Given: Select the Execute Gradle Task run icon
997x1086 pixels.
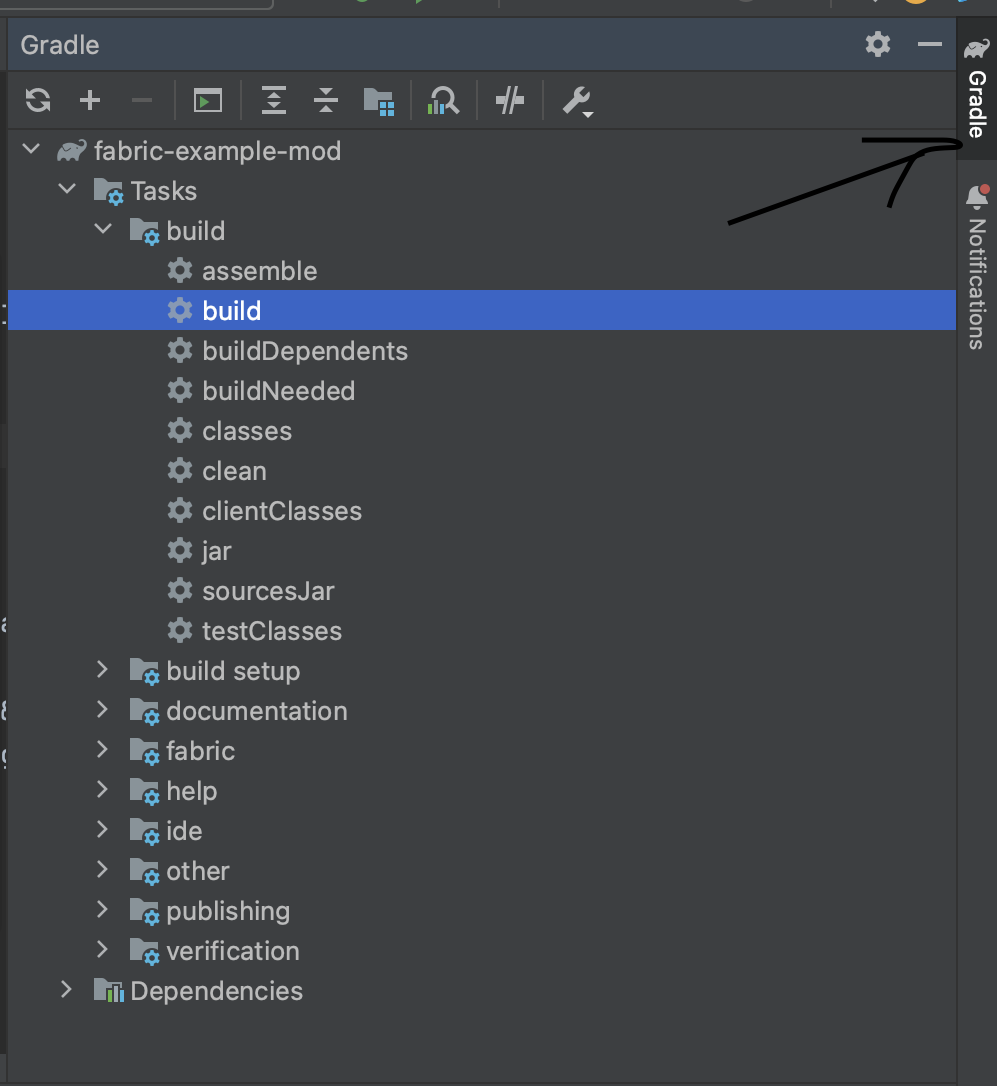Looking at the screenshot, I should point(207,100).
